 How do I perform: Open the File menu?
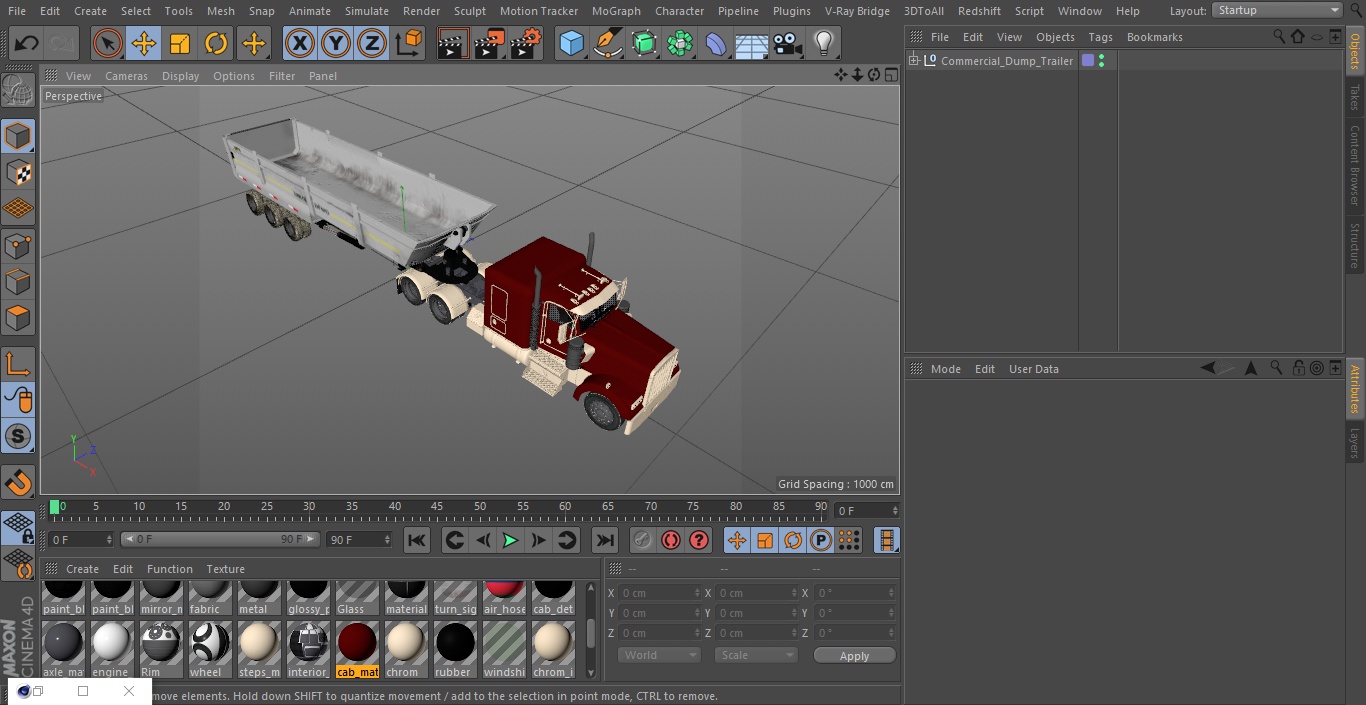point(17,11)
